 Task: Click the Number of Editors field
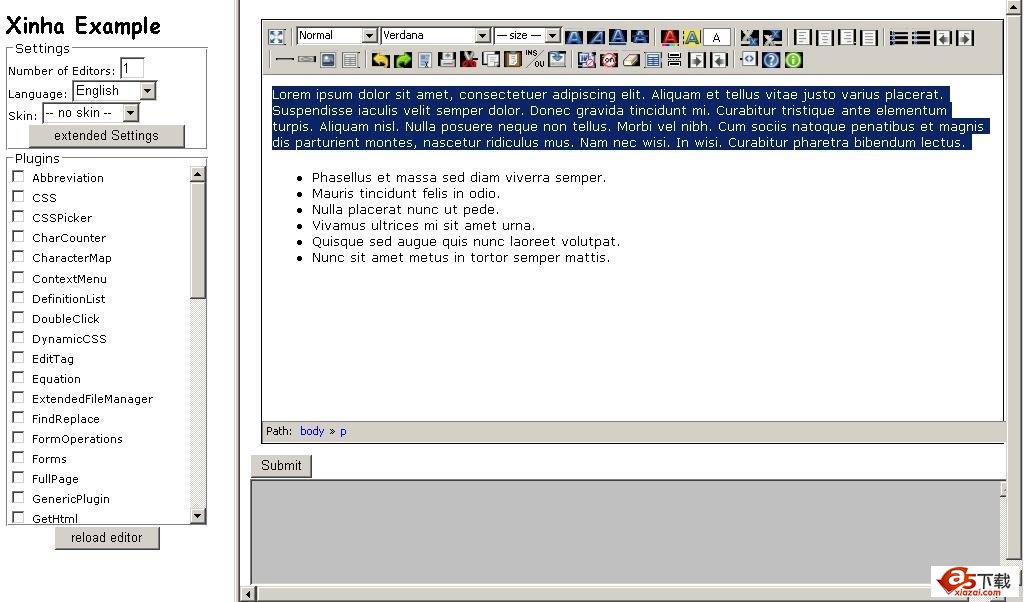click(x=132, y=69)
